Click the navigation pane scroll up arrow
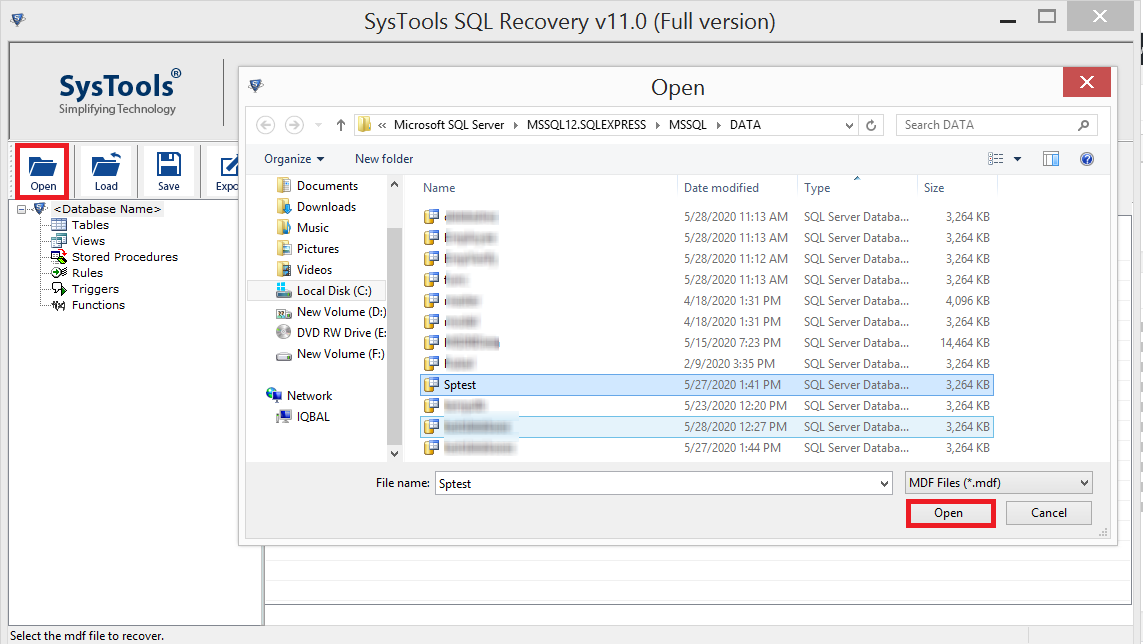Screen dimensions: 1143x644 pyautogui.click(x=394, y=185)
